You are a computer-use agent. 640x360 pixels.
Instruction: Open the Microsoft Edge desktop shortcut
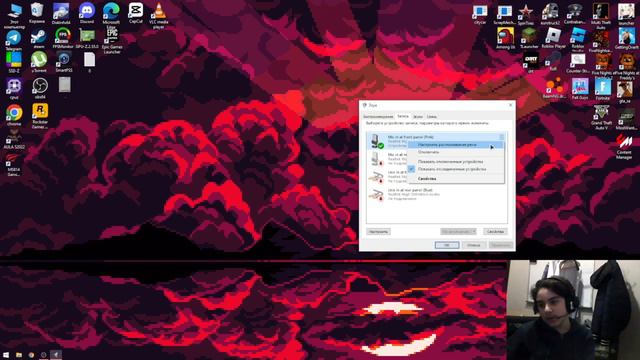coord(111,15)
